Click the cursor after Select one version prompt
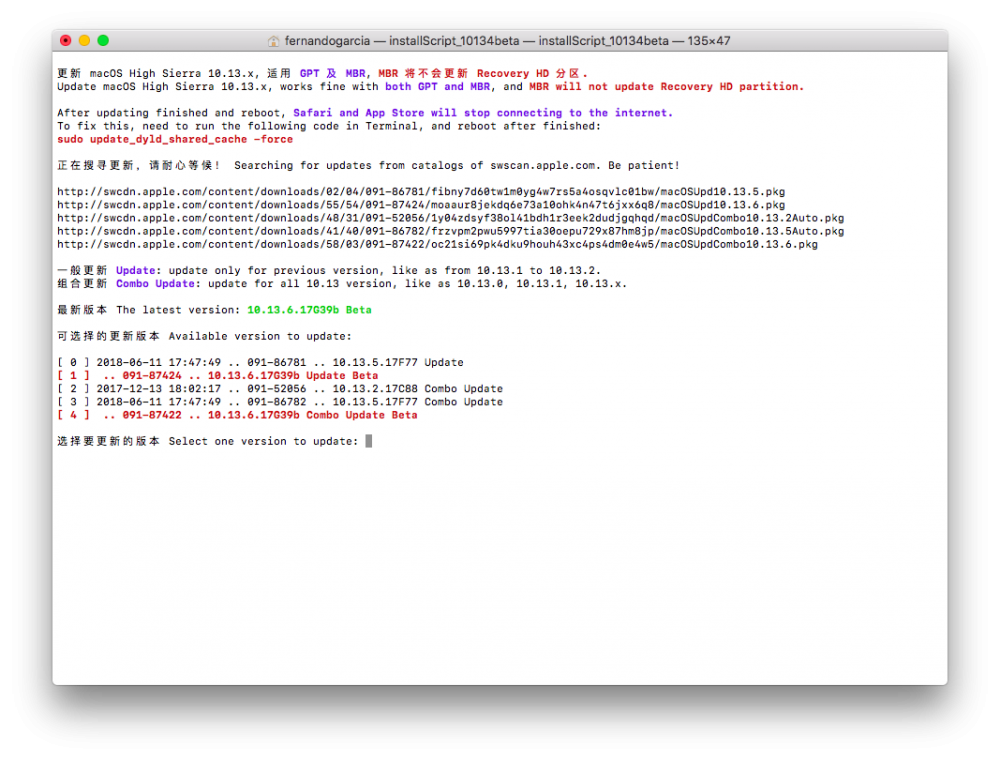Screen dimensions: 1000x760 [x=369, y=441]
